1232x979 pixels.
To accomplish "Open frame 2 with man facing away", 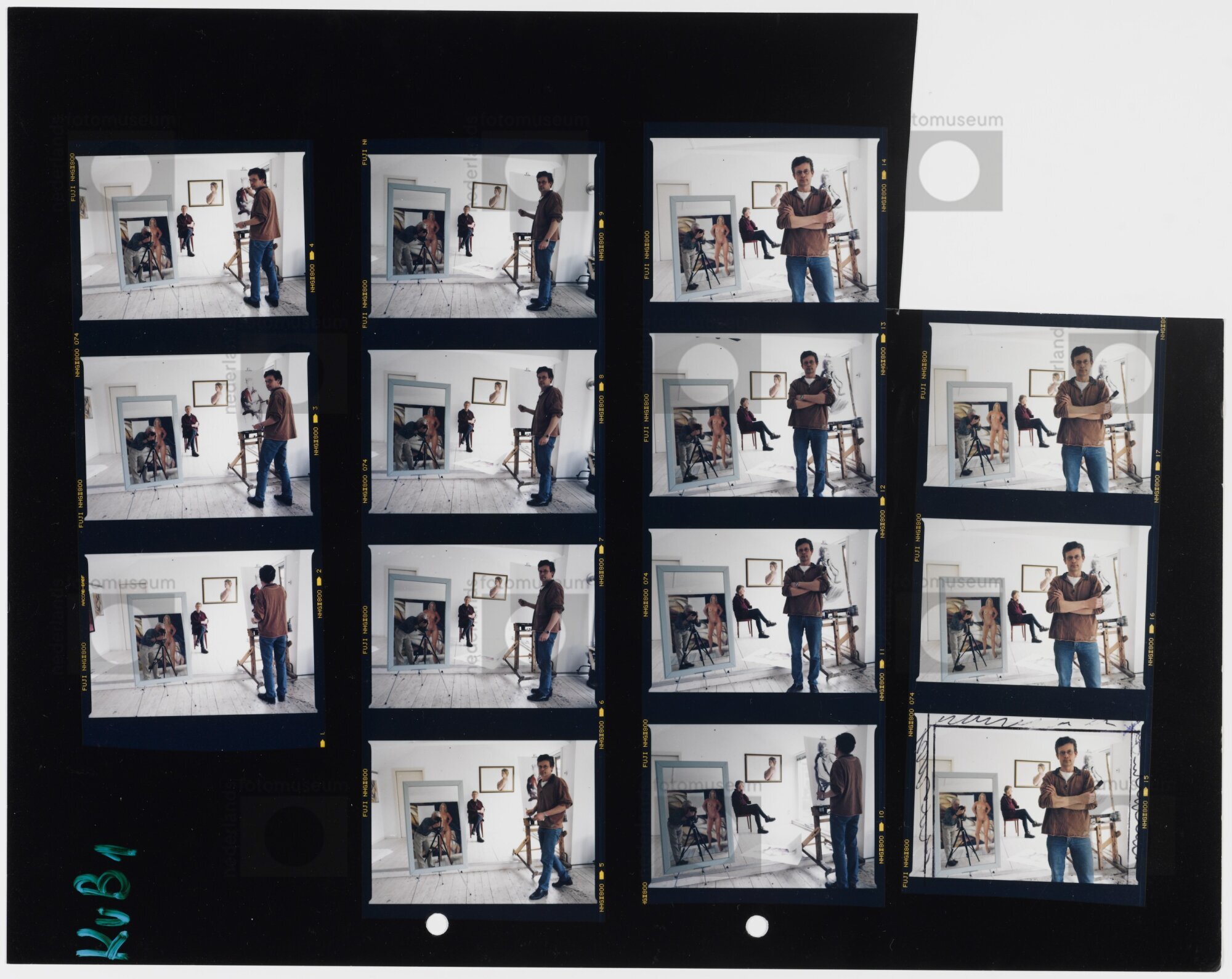I will [x=202, y=634].
